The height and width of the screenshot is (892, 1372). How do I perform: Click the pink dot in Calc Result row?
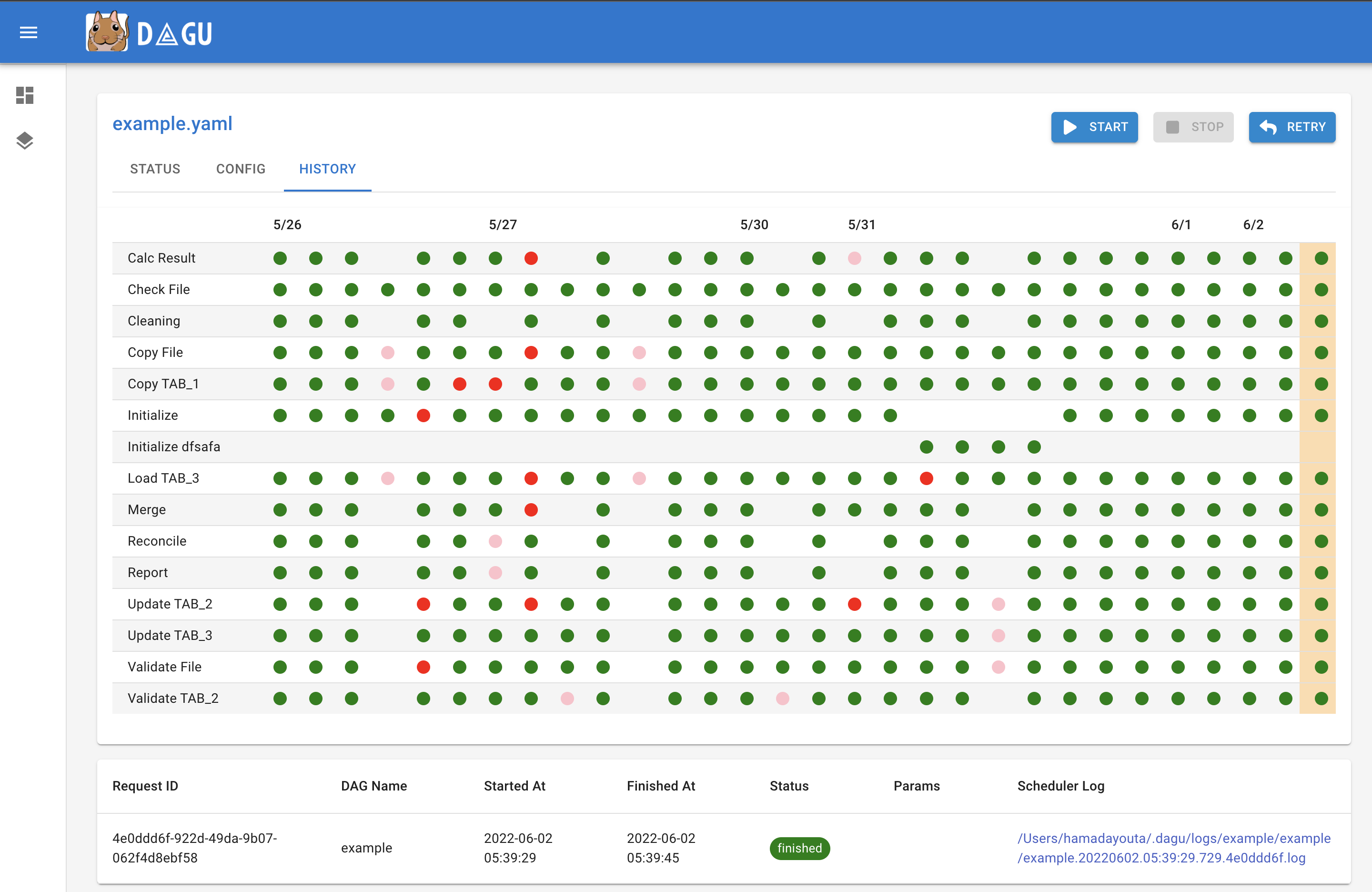854,258
